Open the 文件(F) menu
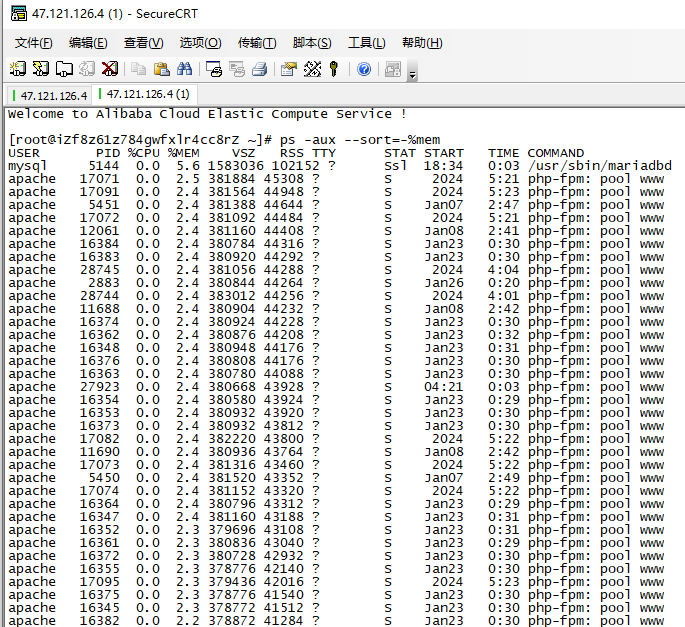This screenshot has height=627, width=685. point(34,43)
